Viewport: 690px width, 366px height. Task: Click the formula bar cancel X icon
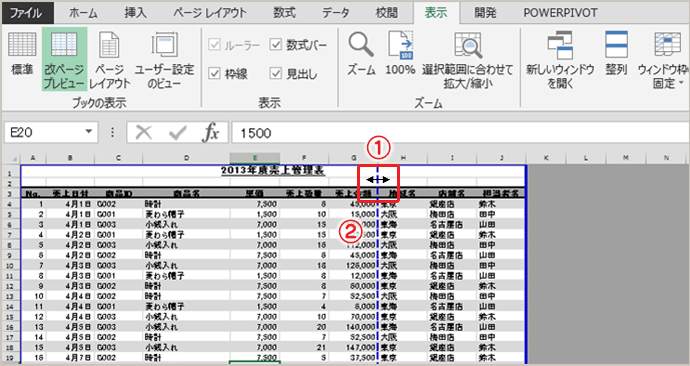[x=143, y=132]
